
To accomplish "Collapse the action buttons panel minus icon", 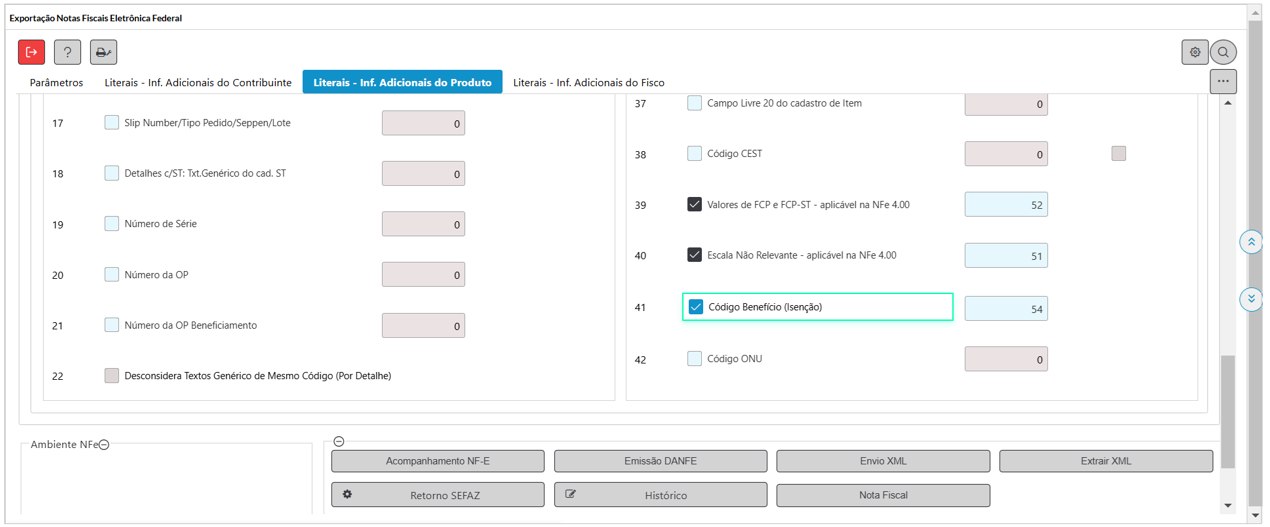I will 339,442.
